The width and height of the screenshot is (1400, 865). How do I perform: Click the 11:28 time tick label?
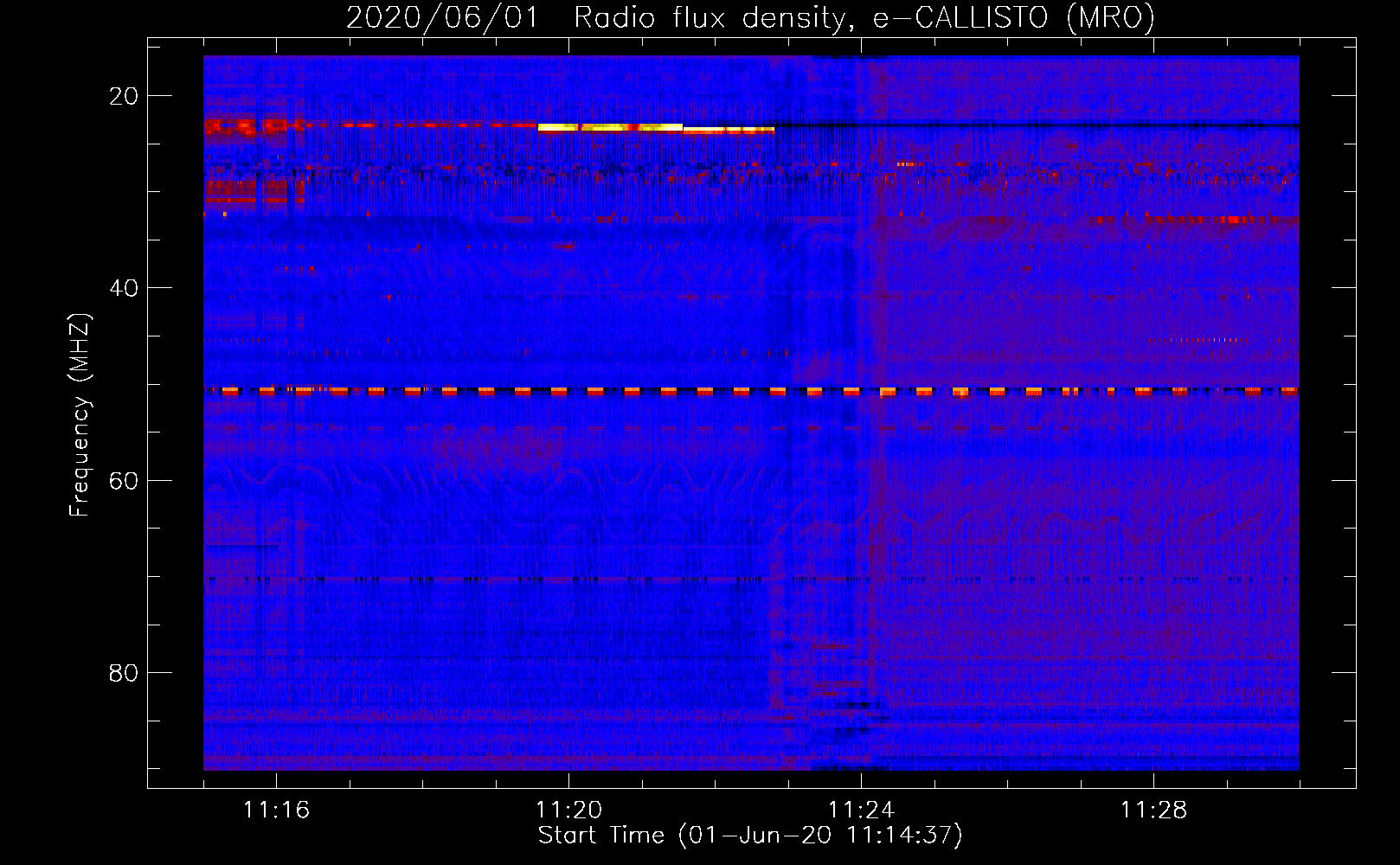pyautogui.click(x=1153, y=811)
